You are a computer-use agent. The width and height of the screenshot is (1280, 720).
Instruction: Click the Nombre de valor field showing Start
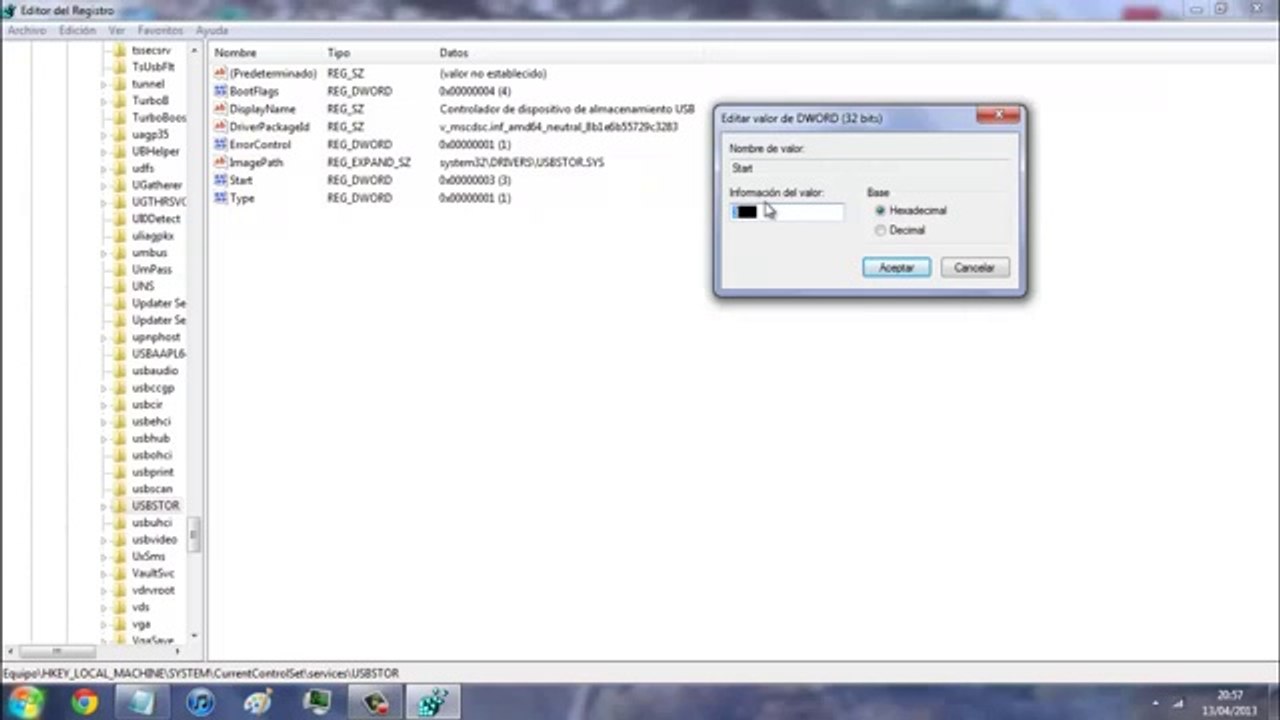869,168
